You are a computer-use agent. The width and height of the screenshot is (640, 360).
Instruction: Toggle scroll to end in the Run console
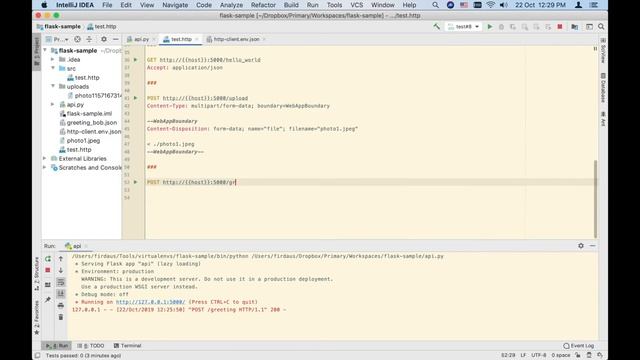(61, 293)
